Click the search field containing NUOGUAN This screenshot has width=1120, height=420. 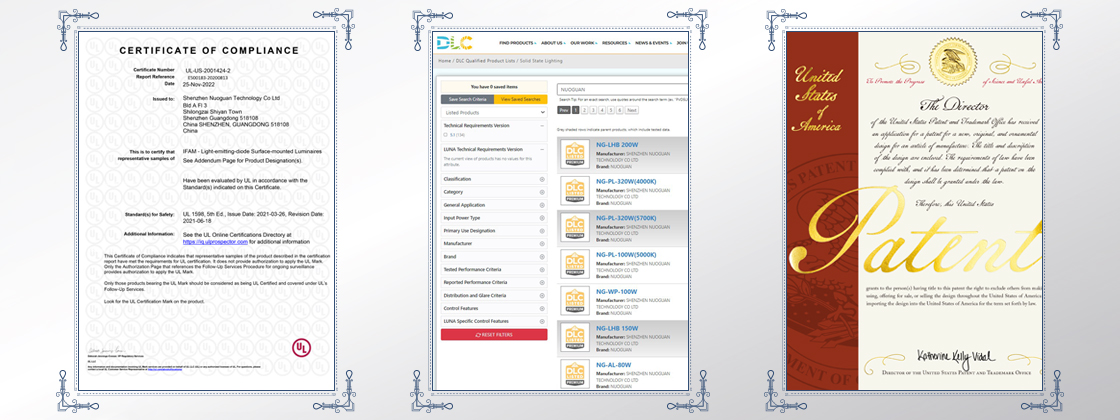click(621, 88)
